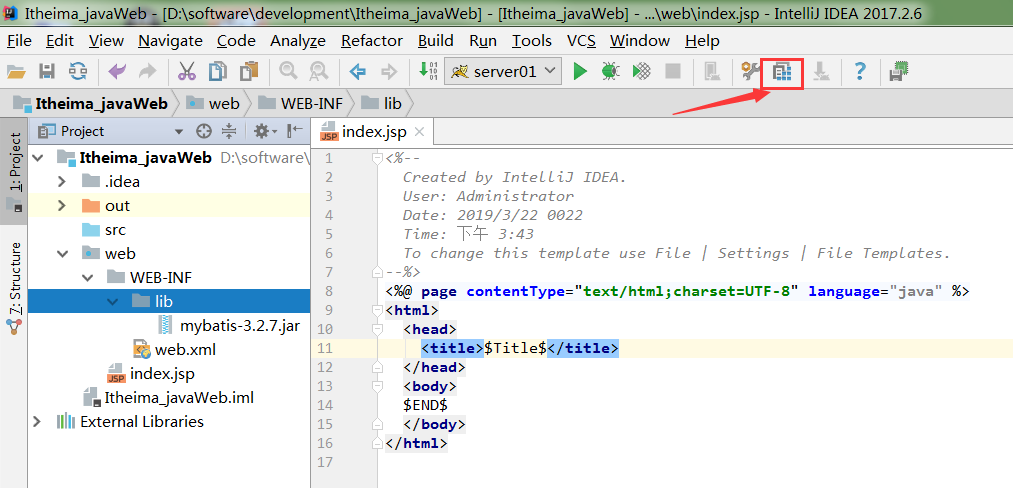Open the Analyze menu
This screenshot has height=488, width=1013.
tap(298, 41)
